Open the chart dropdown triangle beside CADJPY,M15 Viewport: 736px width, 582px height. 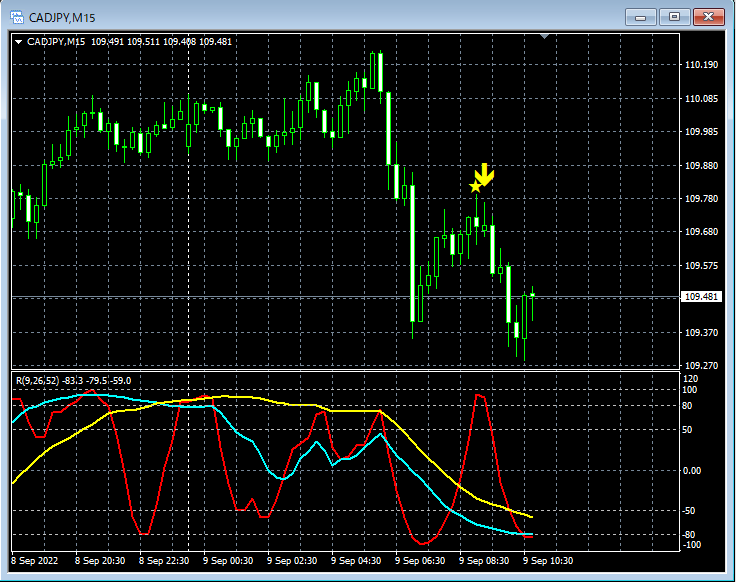pyautogui.click(x=18, y=42)
